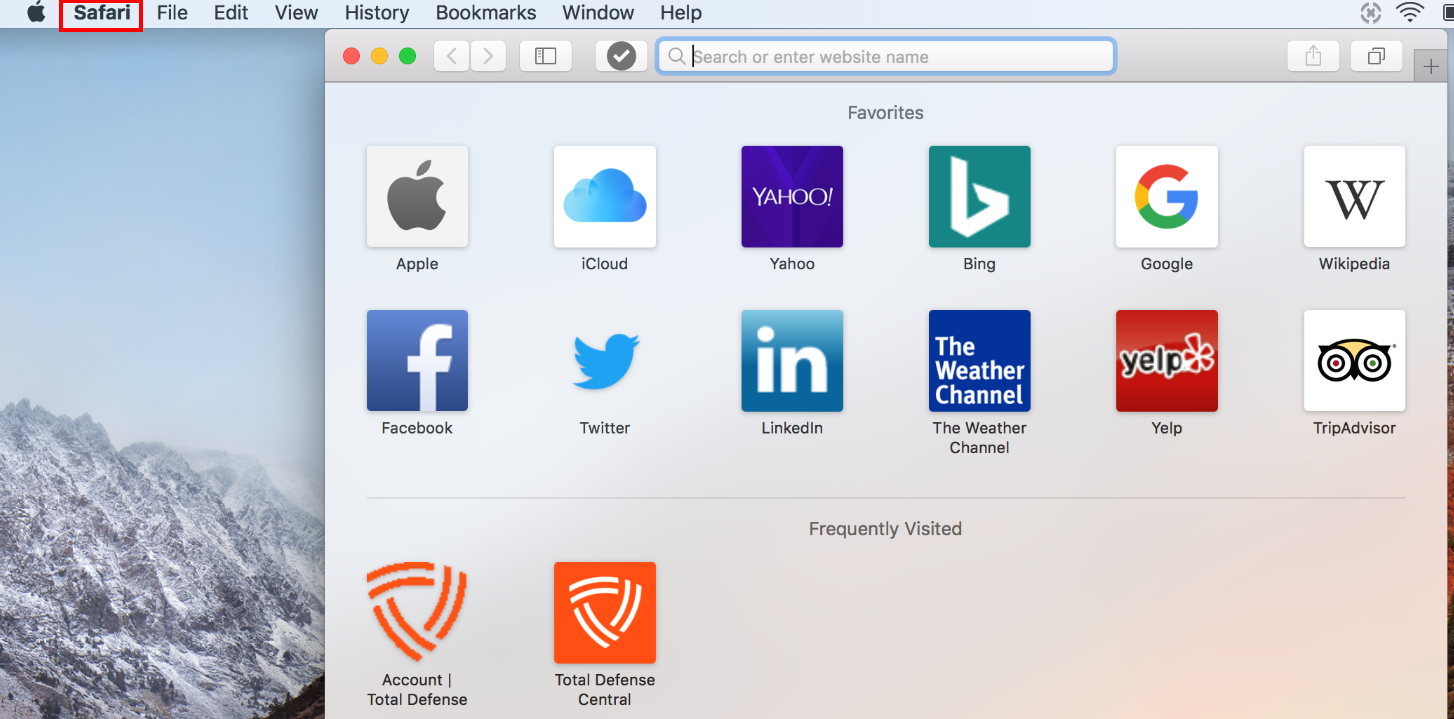
Task: Open the Safari menu
Action: click(x=102, y=13)
